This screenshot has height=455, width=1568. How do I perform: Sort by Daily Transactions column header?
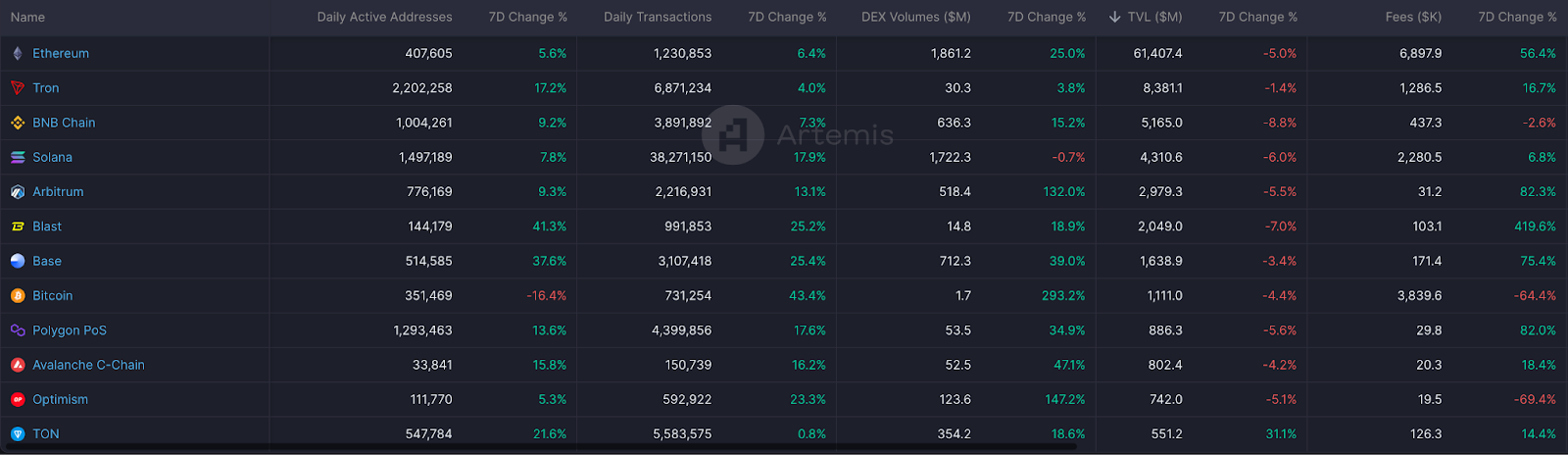point(658,17)
